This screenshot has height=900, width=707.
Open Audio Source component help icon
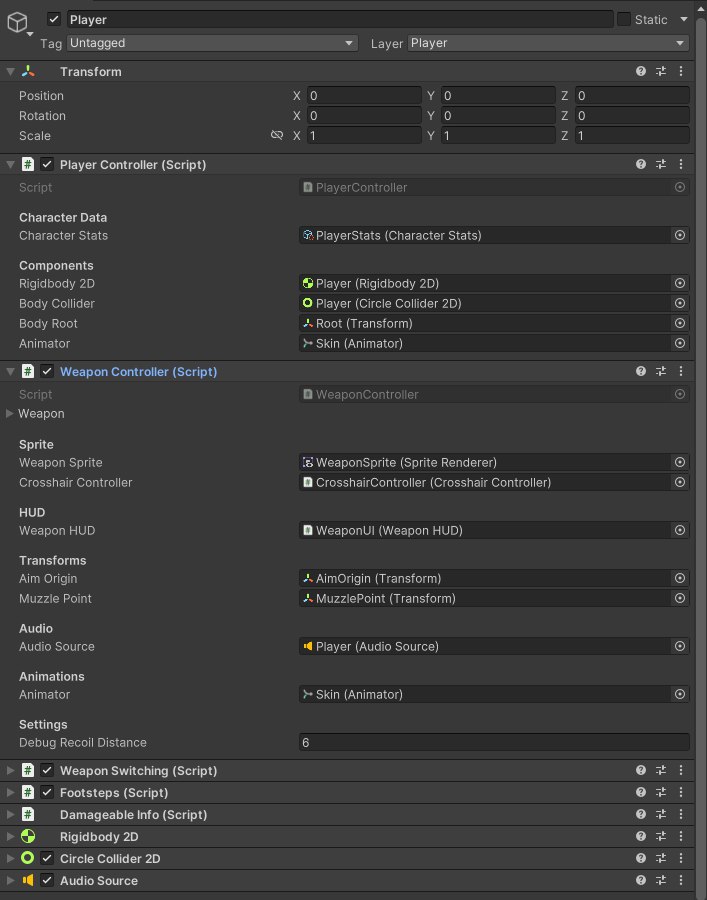[641, 880]
